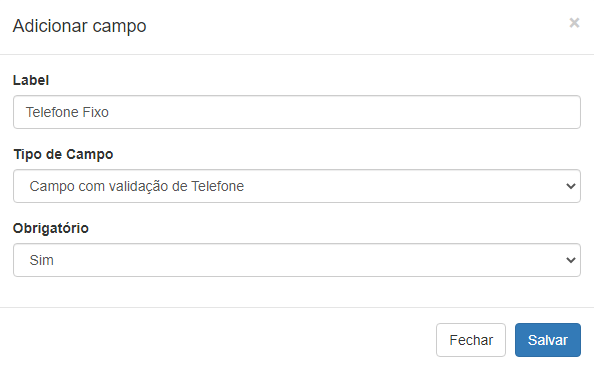
Task: Click the "Obrigatório" caption
Action: click(51, 228)
